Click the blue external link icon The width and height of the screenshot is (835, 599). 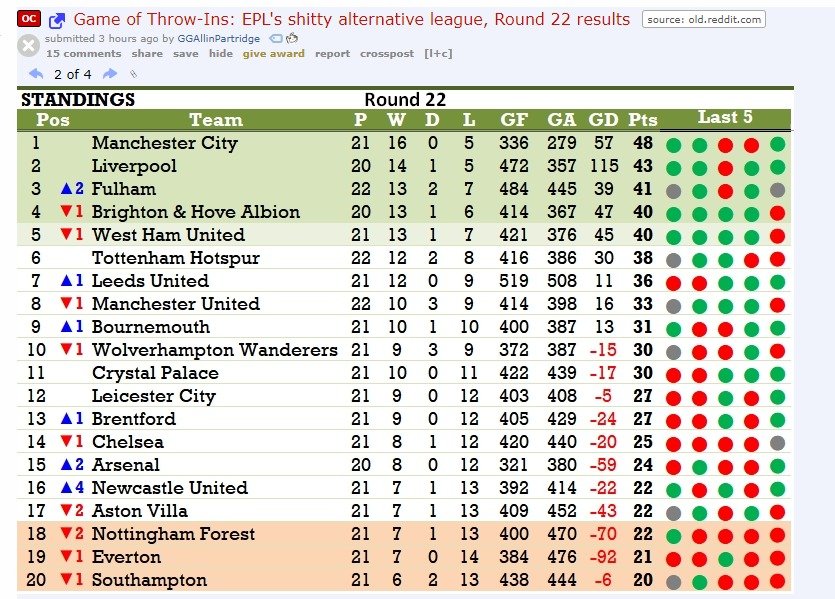coord(57,20)
